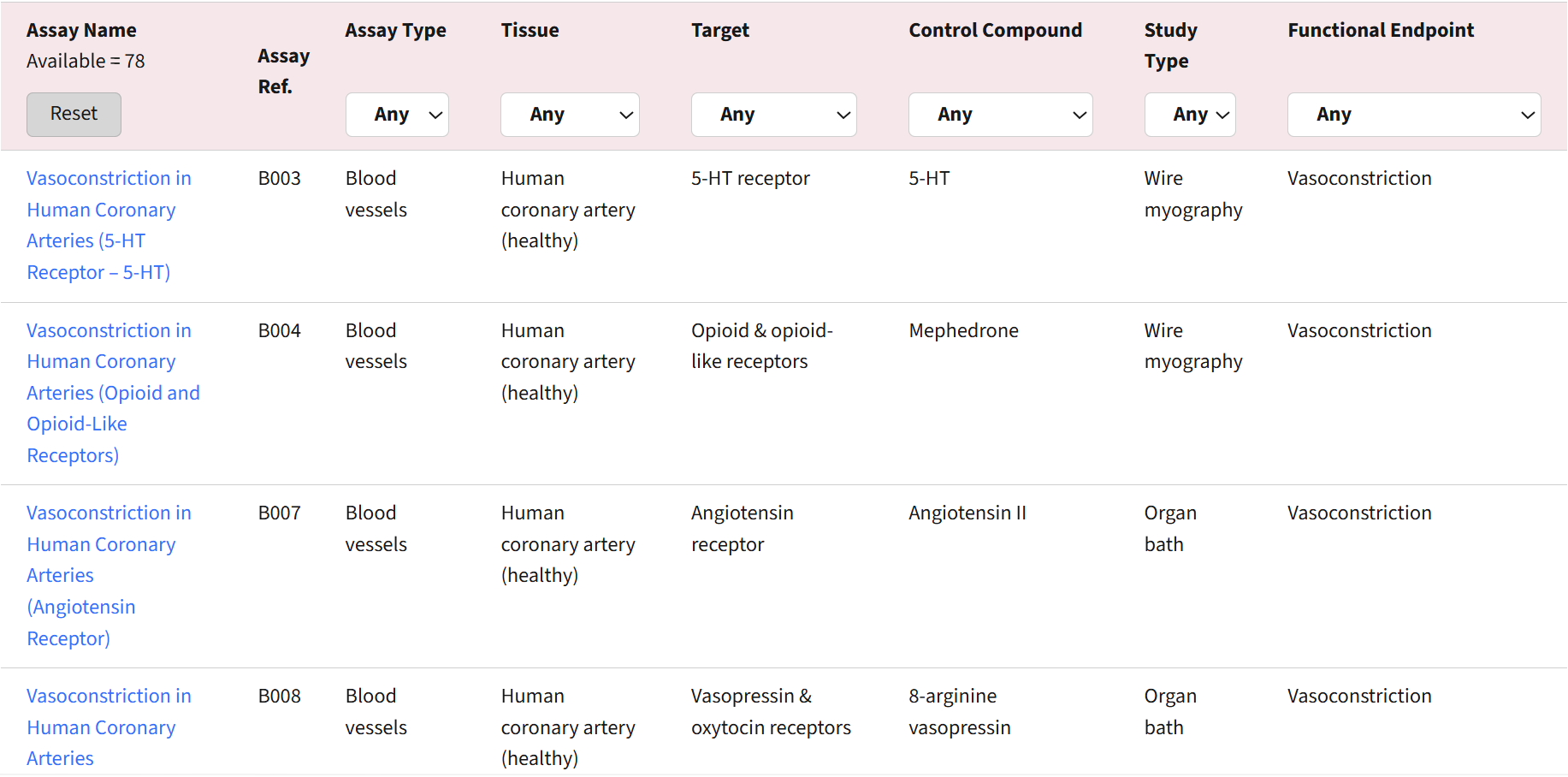Expand the Target filter dropdown
Image resolution: width=1568 pixels, height=777 pixels.
[773, 115]
